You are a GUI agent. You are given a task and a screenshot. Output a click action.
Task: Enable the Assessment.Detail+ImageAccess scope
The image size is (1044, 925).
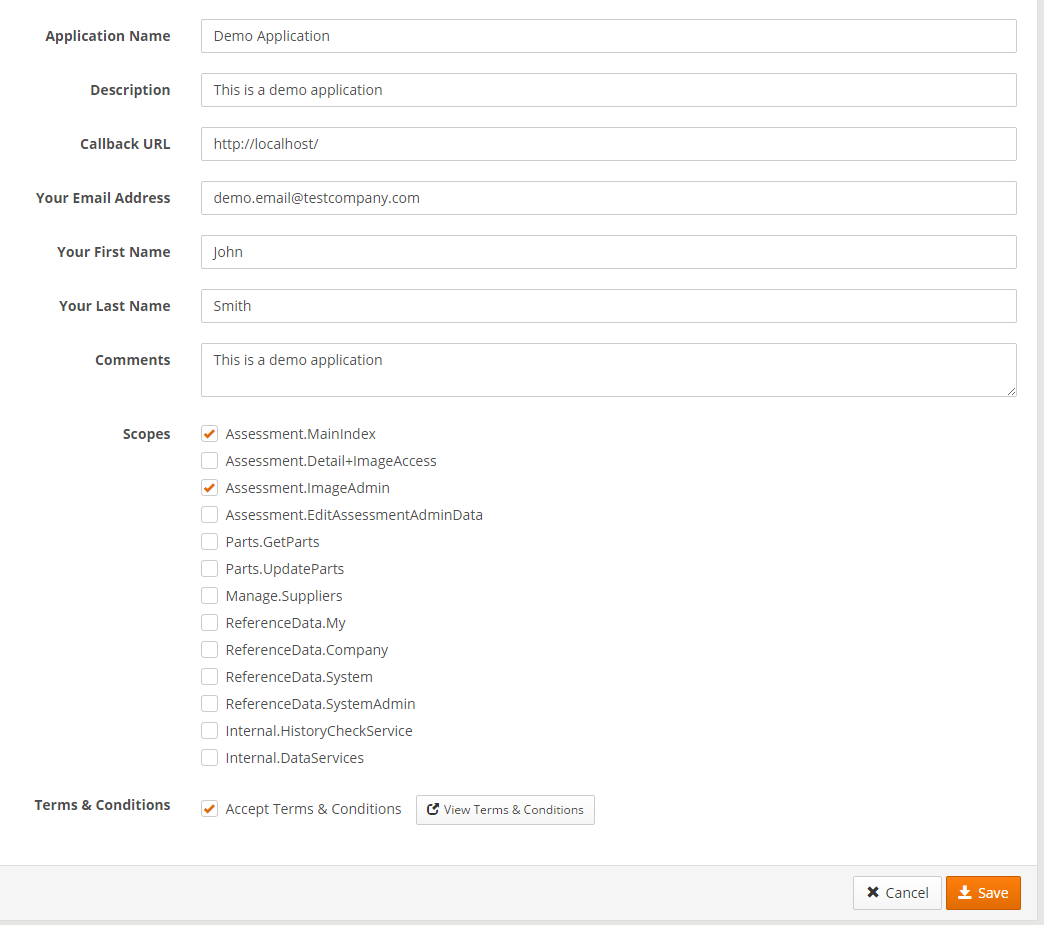point(209,461)
